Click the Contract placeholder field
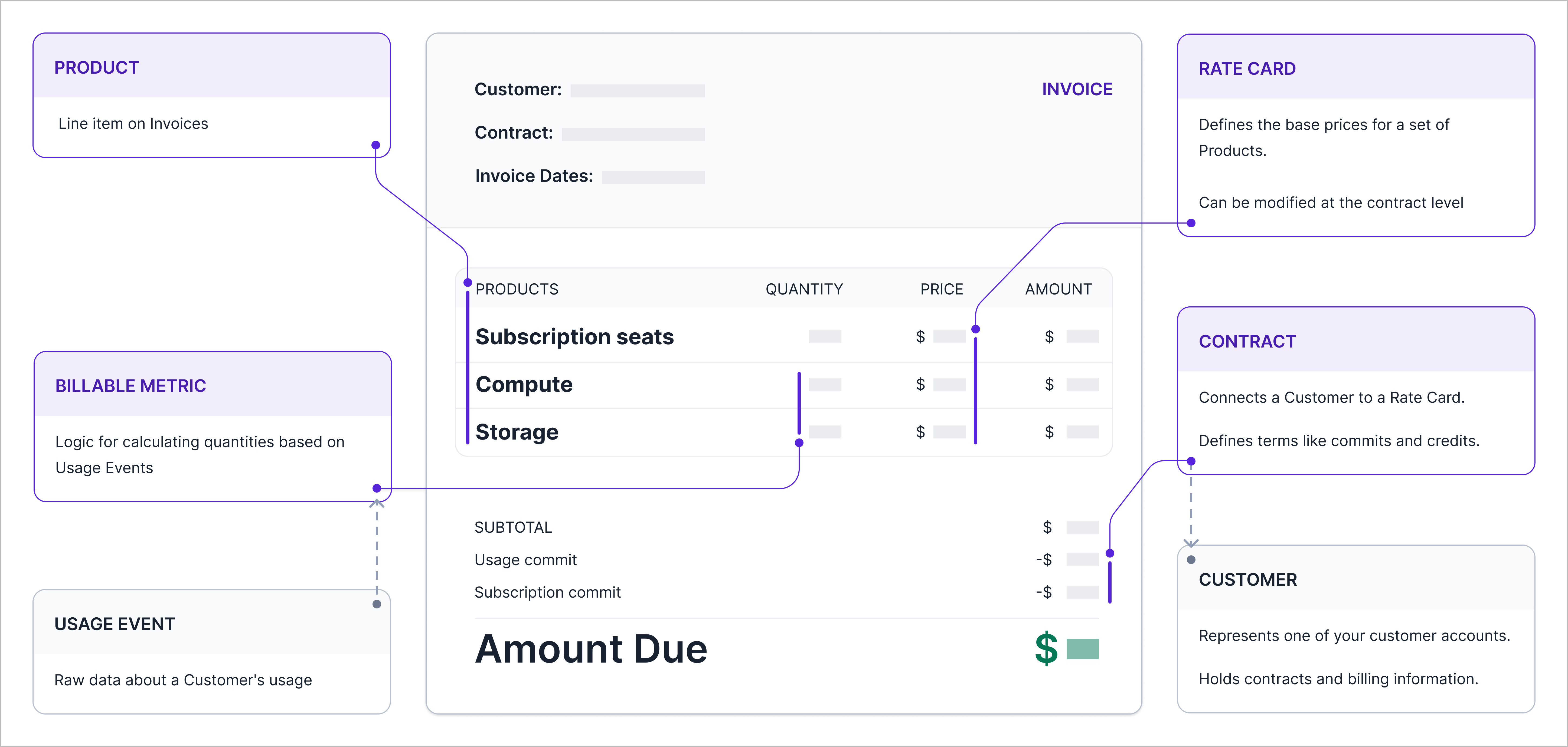The width and height of the screenshot is (1568, 747). pos(633,134)
